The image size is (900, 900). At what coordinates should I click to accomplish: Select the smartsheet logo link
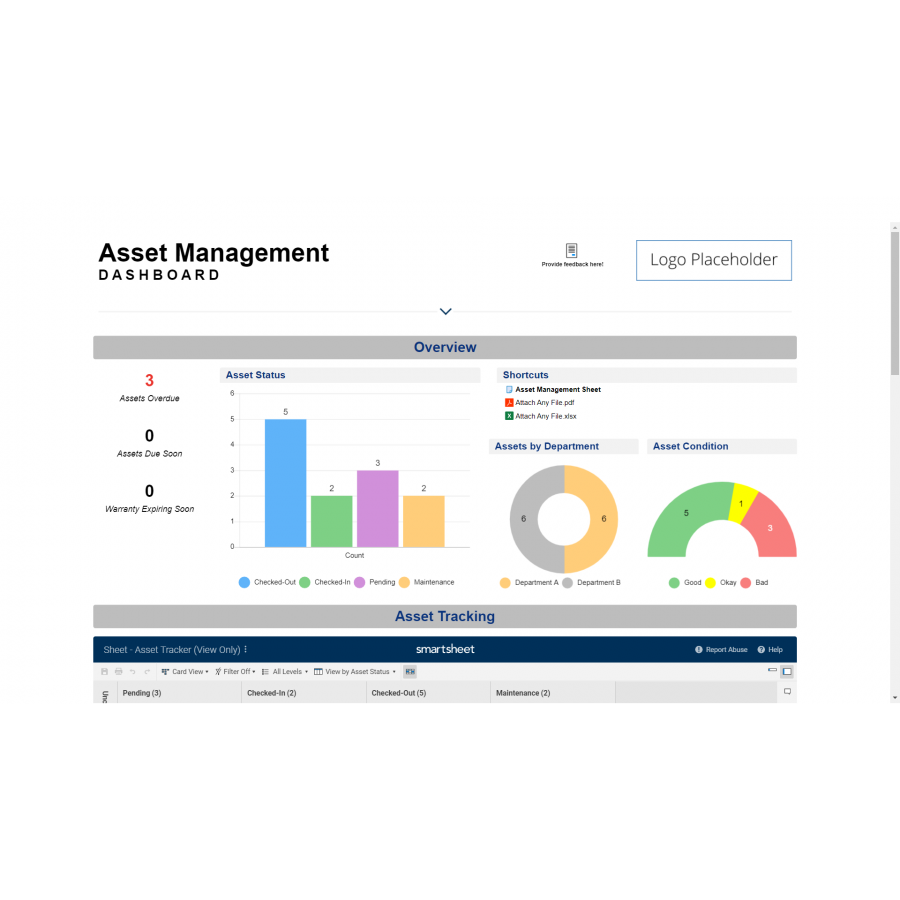[x=444, y=649]
